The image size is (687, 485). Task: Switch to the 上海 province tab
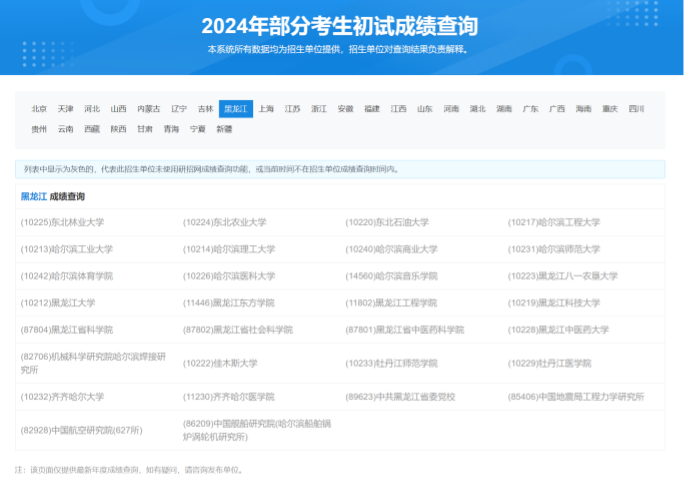(266, 108)
